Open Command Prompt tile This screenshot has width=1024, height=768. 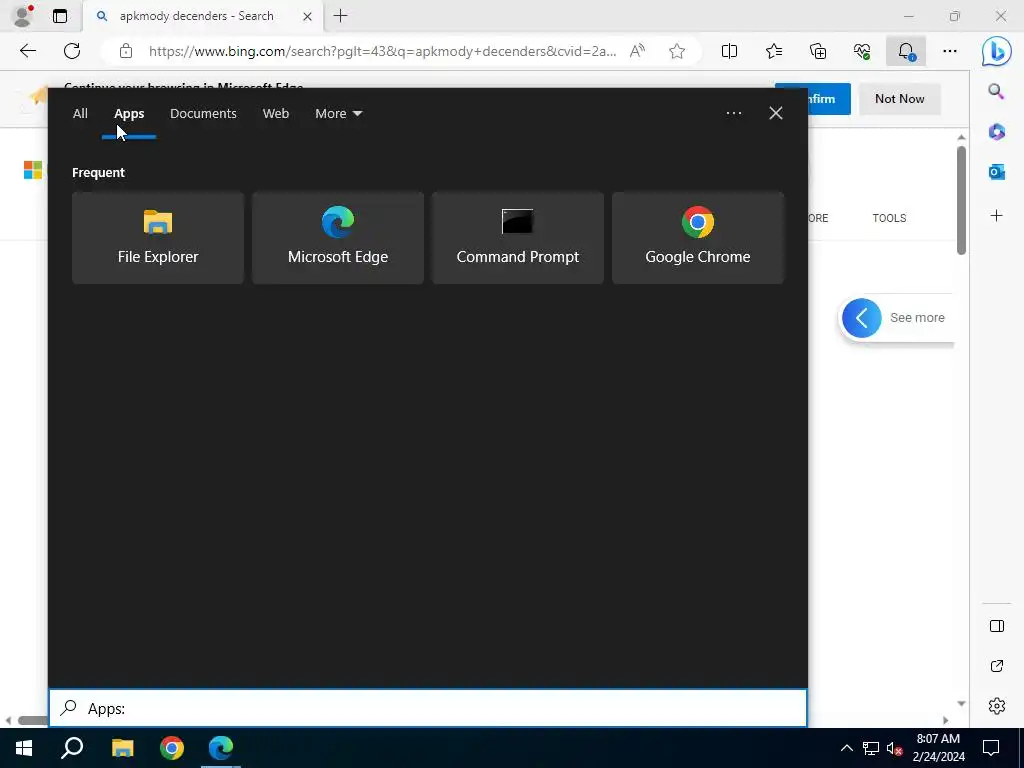pyautogui.click(x=517, y=238)
